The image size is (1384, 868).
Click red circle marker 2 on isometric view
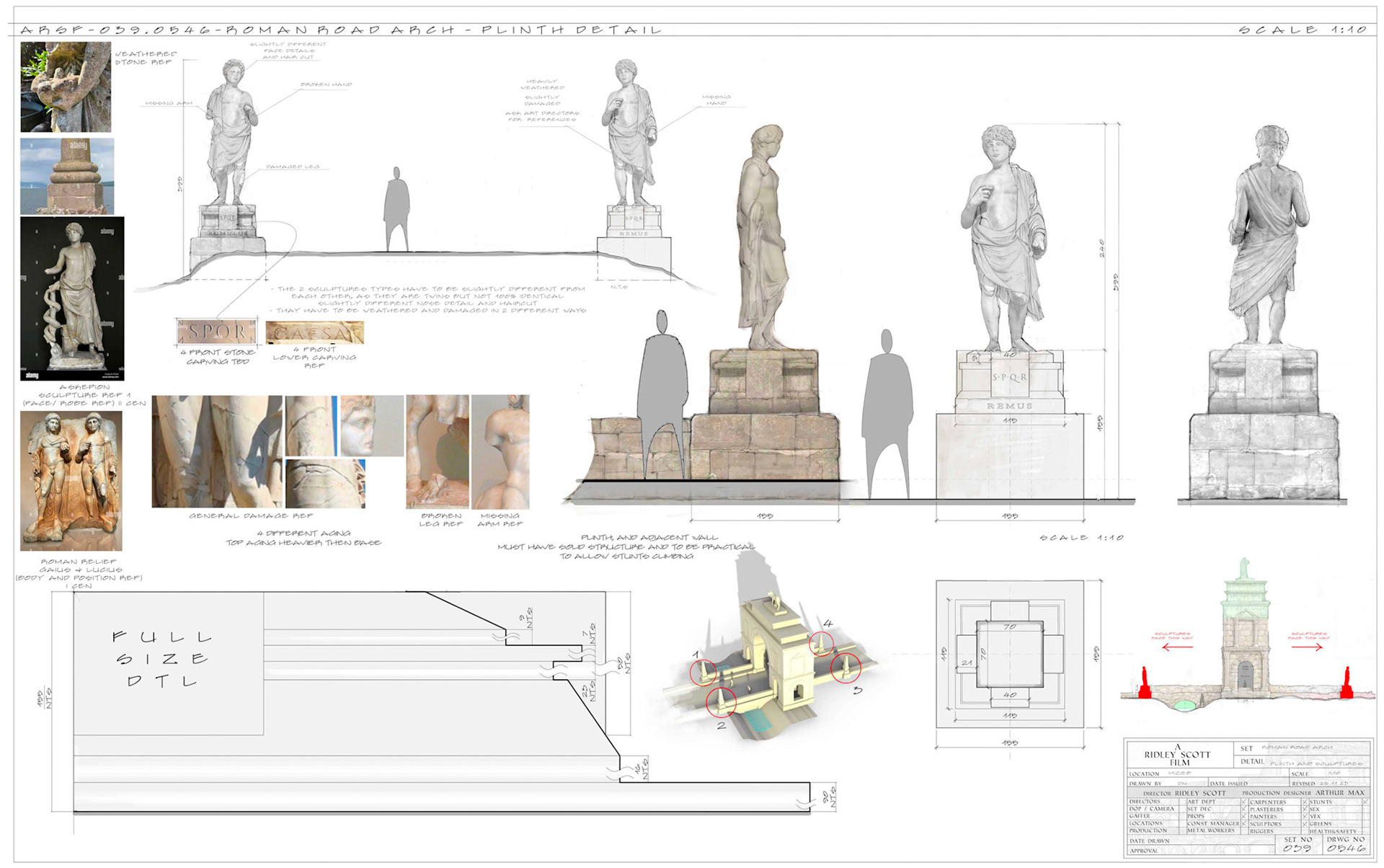[x=721, y=701]
